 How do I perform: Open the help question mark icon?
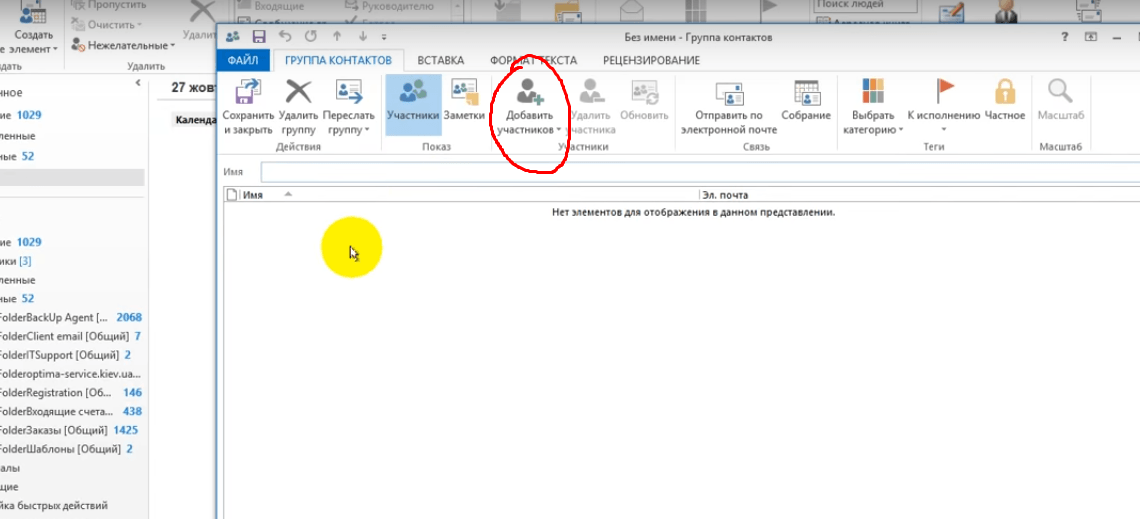tap(1065, 37)
